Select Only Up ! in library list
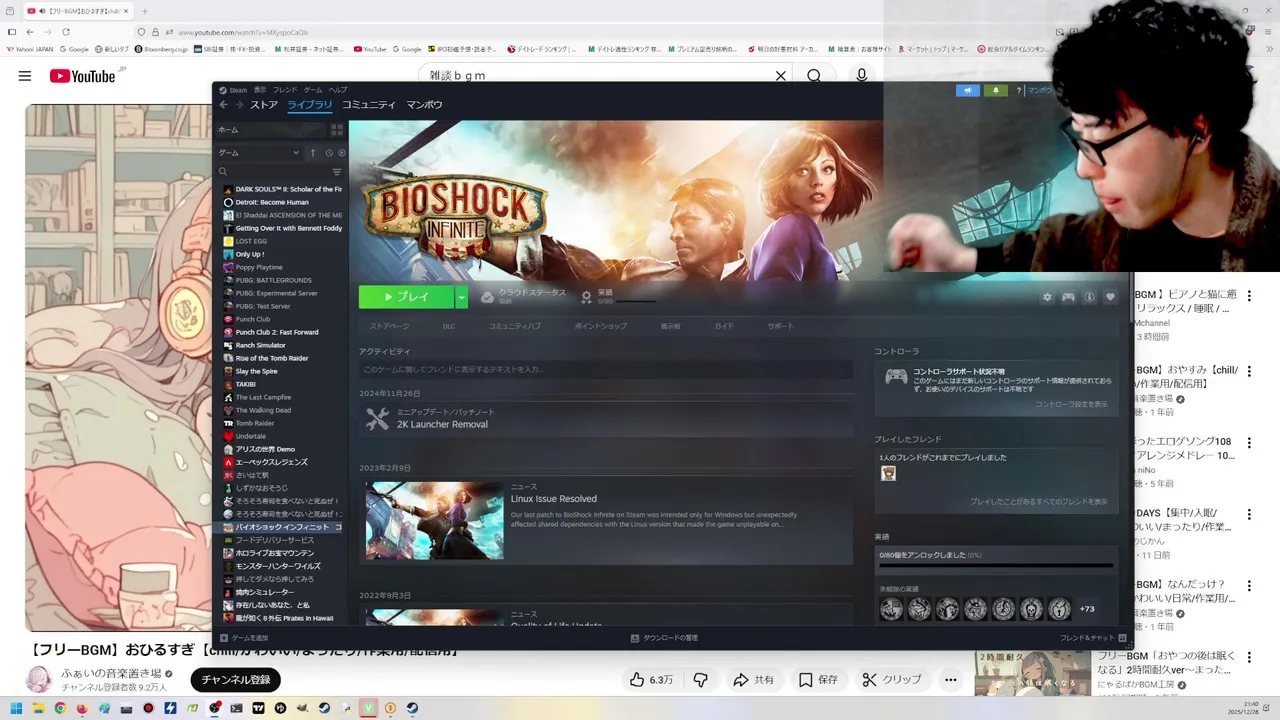 coord(250,254)
